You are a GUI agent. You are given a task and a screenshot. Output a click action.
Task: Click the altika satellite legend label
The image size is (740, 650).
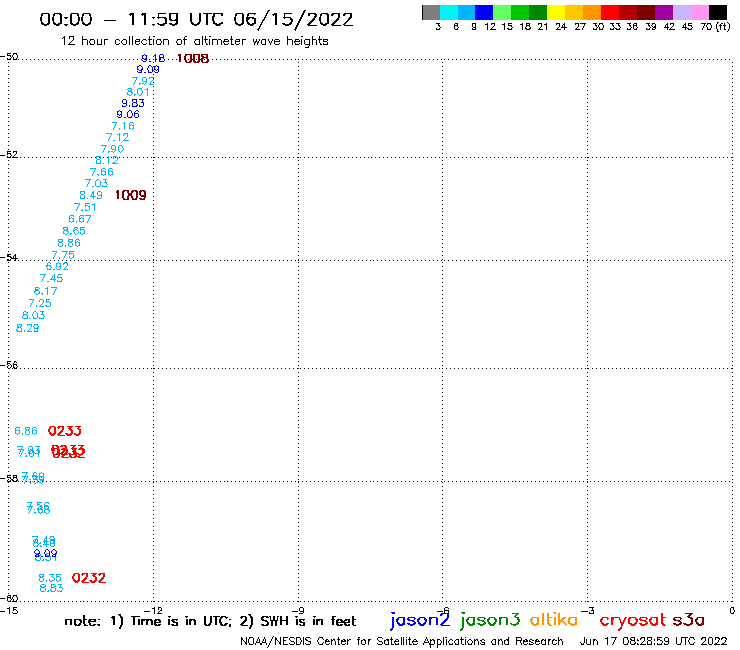click(x=554, y=620)
